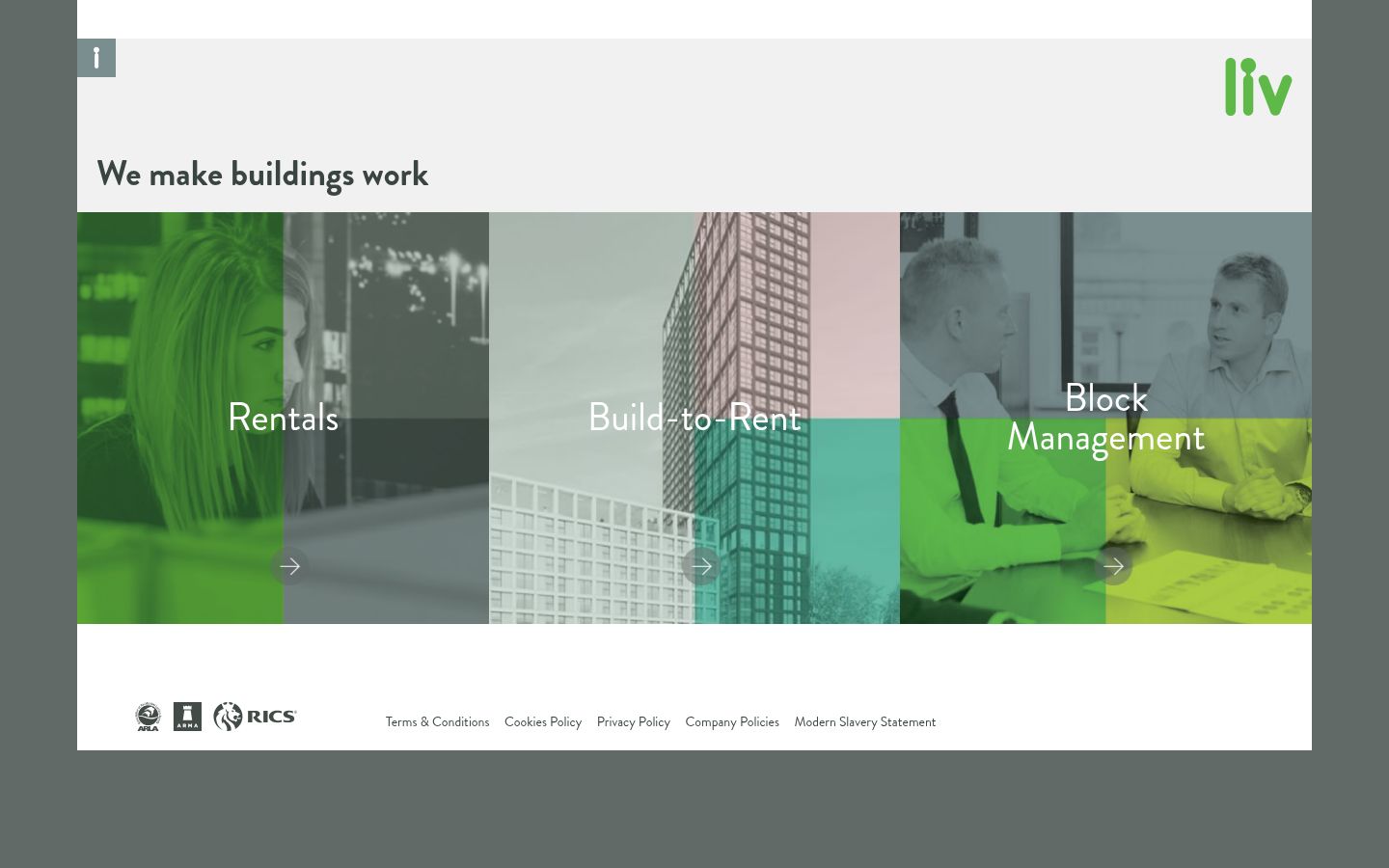Click the ARMA accreditation logo
The height and width of the screenshot is (868, 1389).
pos(187,717)
